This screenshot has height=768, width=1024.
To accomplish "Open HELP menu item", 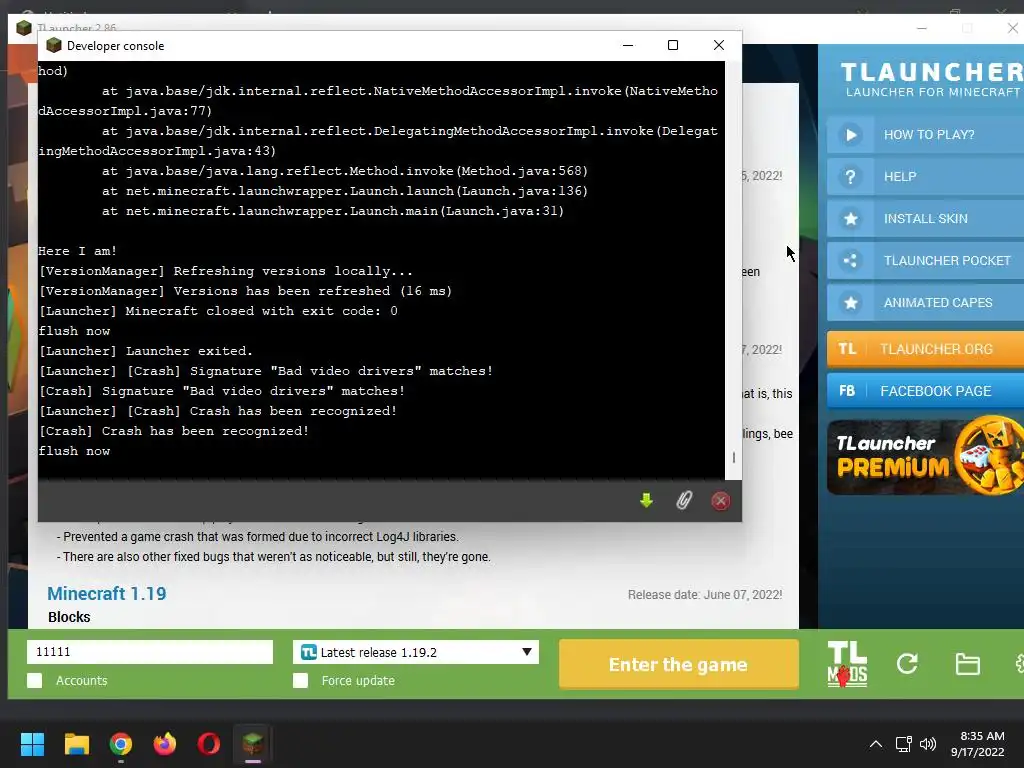I will point(925,177).
